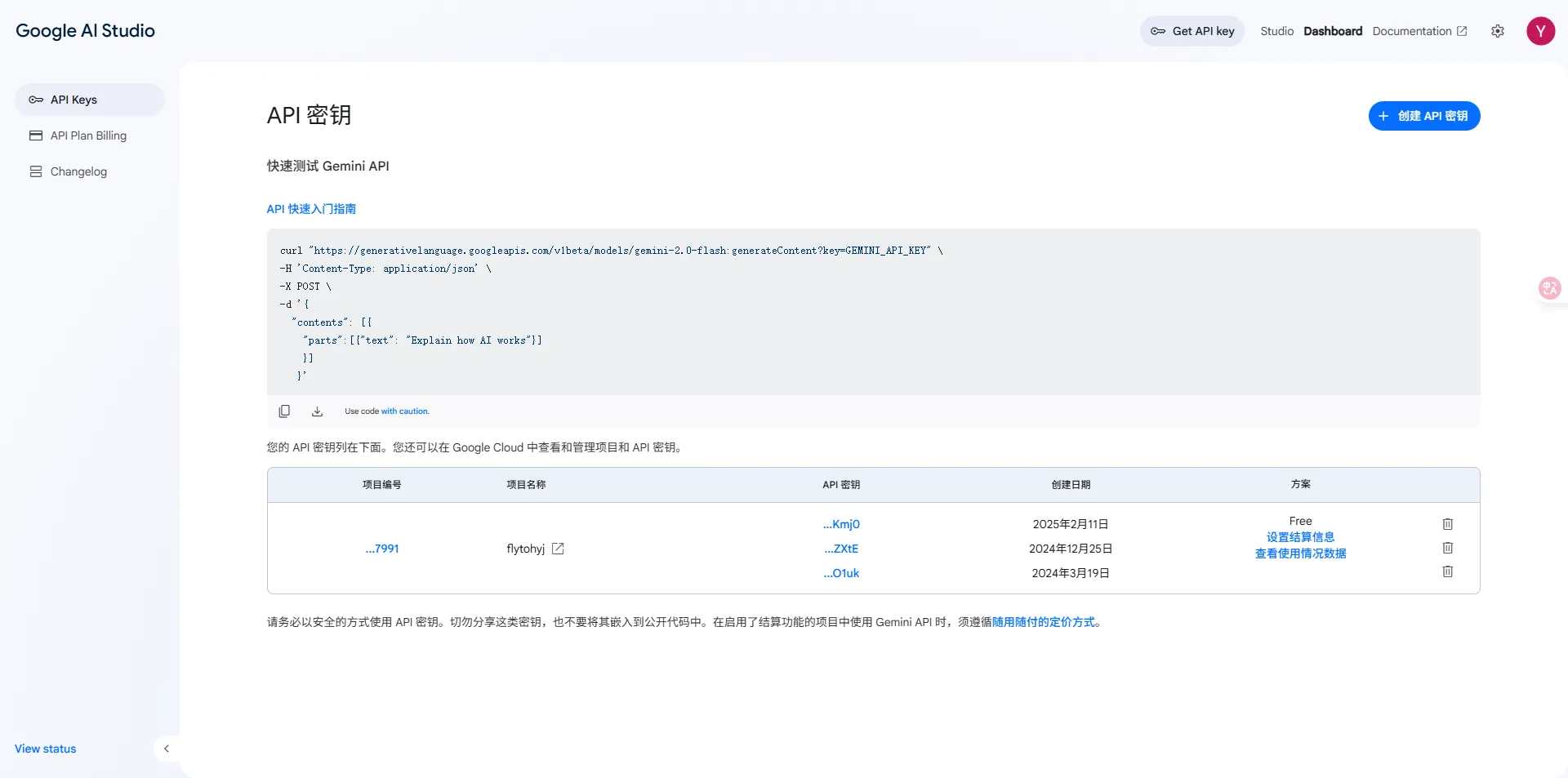Open the 设置结算信息 link
Viewport: 1568px width, 778px height.
[x=1300, y=536]
